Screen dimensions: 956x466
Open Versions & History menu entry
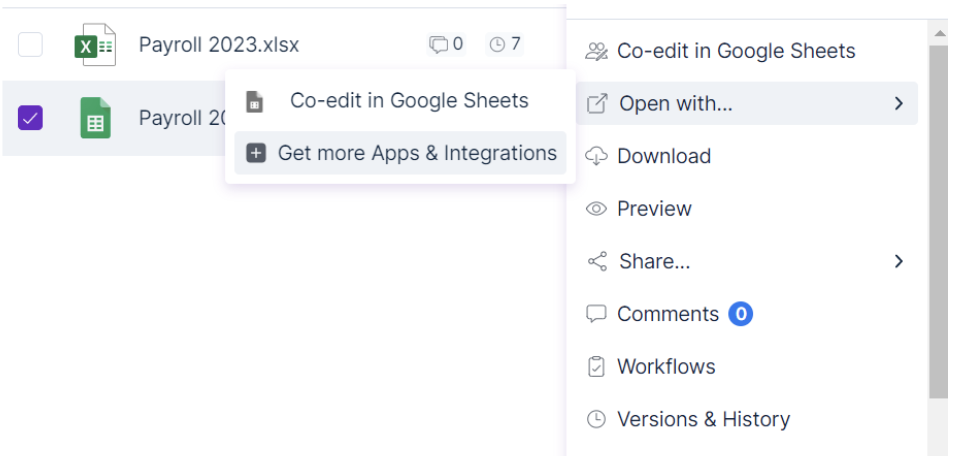click(703, 419)
